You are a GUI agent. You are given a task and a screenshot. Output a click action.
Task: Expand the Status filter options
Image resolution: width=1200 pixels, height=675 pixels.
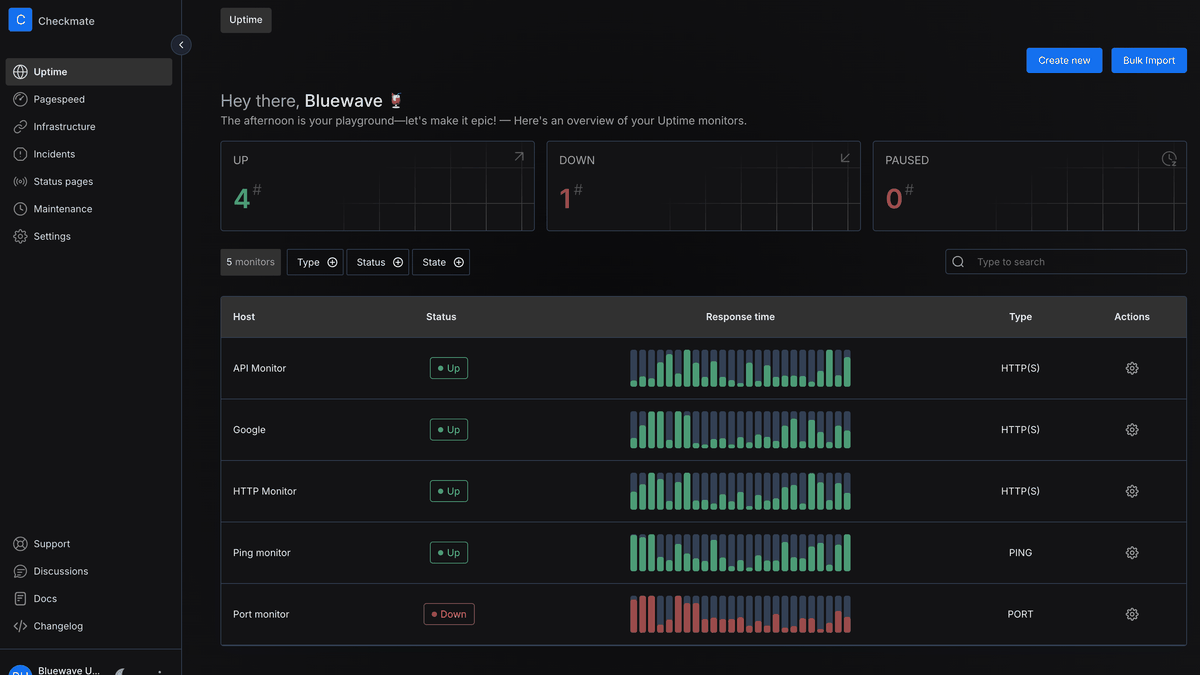click(378, 262)
